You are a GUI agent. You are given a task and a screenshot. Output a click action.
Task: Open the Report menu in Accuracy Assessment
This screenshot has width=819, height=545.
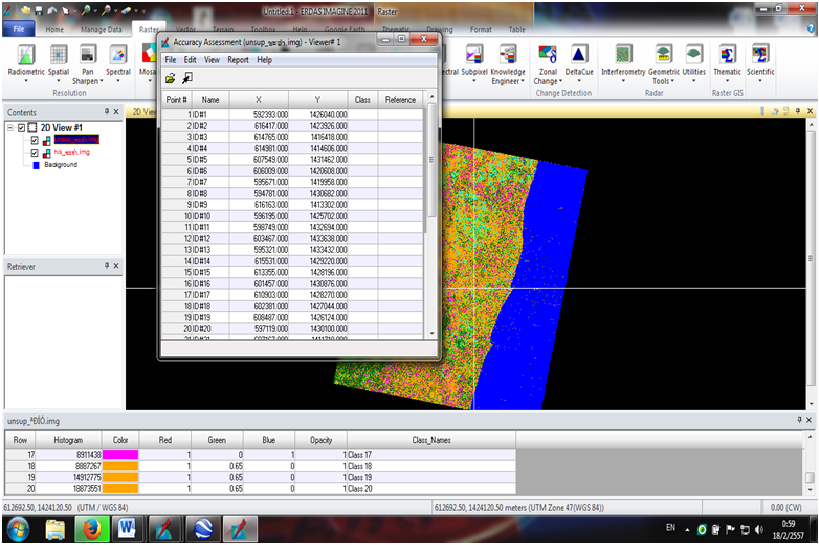point(238,60)
